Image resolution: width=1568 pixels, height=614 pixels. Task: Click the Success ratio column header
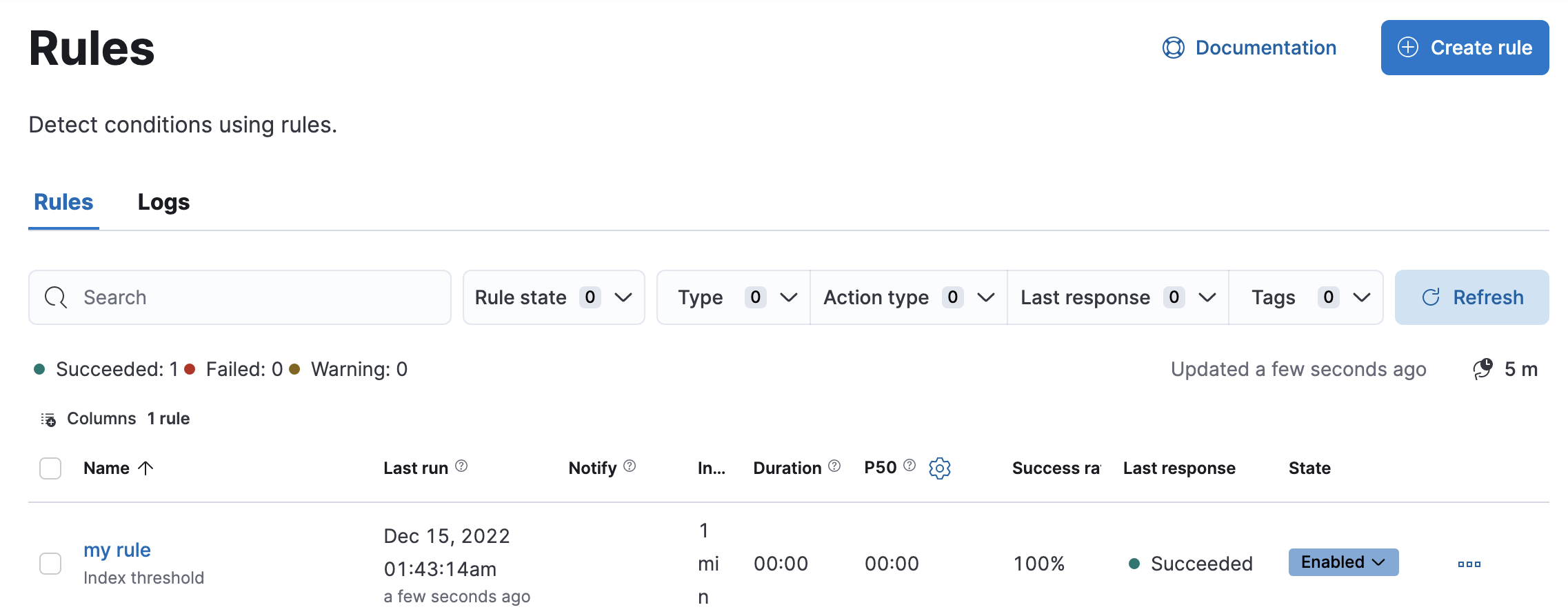(1056, 468)
